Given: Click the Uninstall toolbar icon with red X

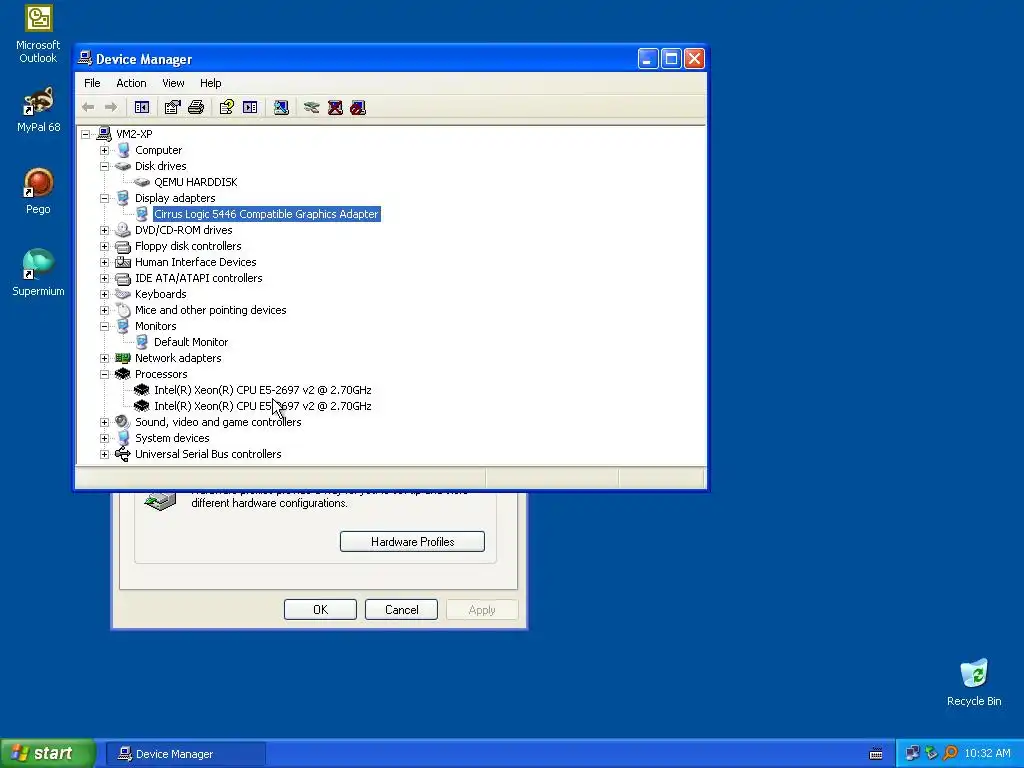Looking at the screenshot, I should click(x=335, y=107).
